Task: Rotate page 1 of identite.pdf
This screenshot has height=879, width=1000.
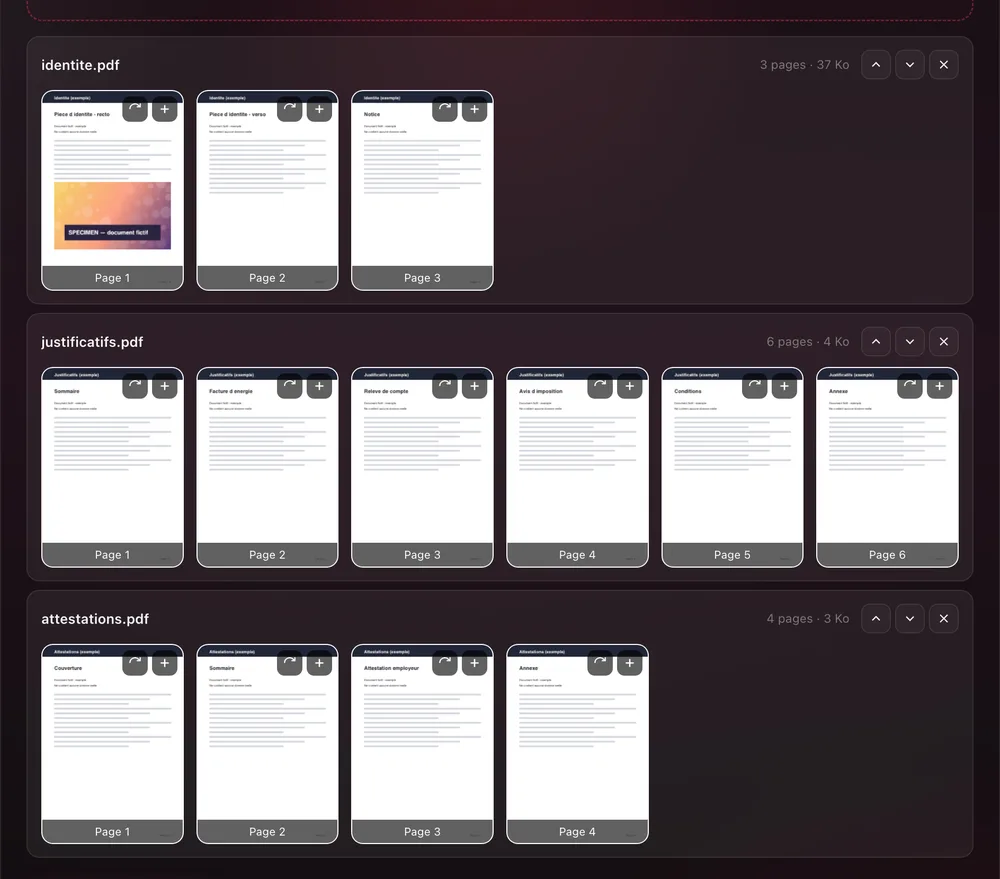Action: (135, 108)
